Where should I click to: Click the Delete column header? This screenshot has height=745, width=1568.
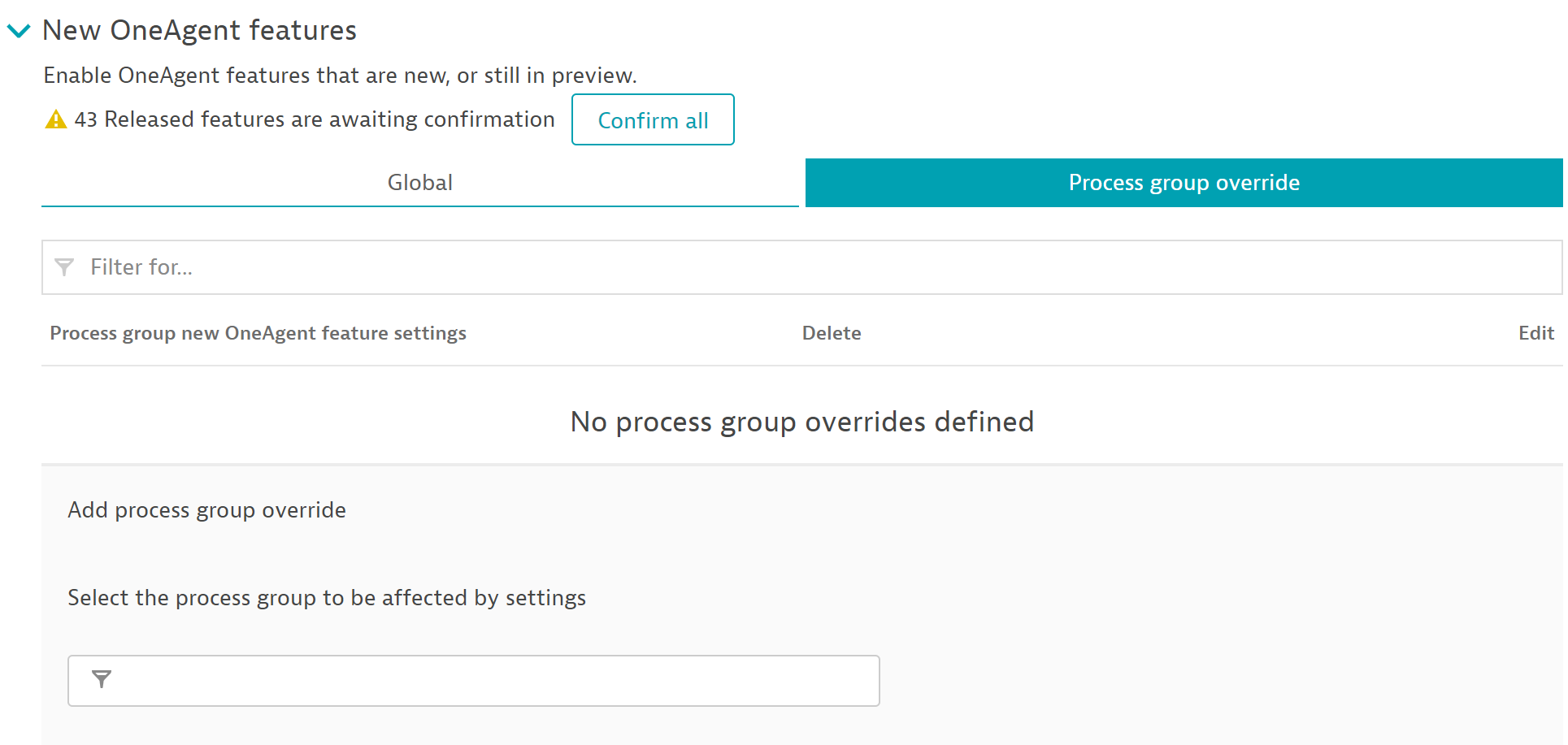[x=831, y=333]
